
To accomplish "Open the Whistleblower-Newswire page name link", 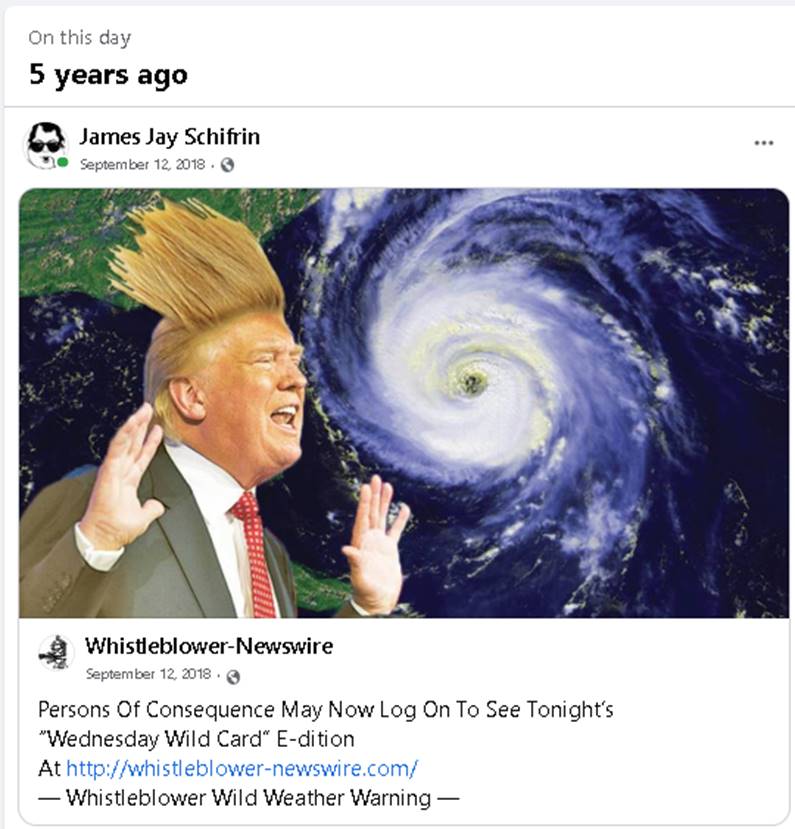I will pyautogui.click(x=209, y=646).
